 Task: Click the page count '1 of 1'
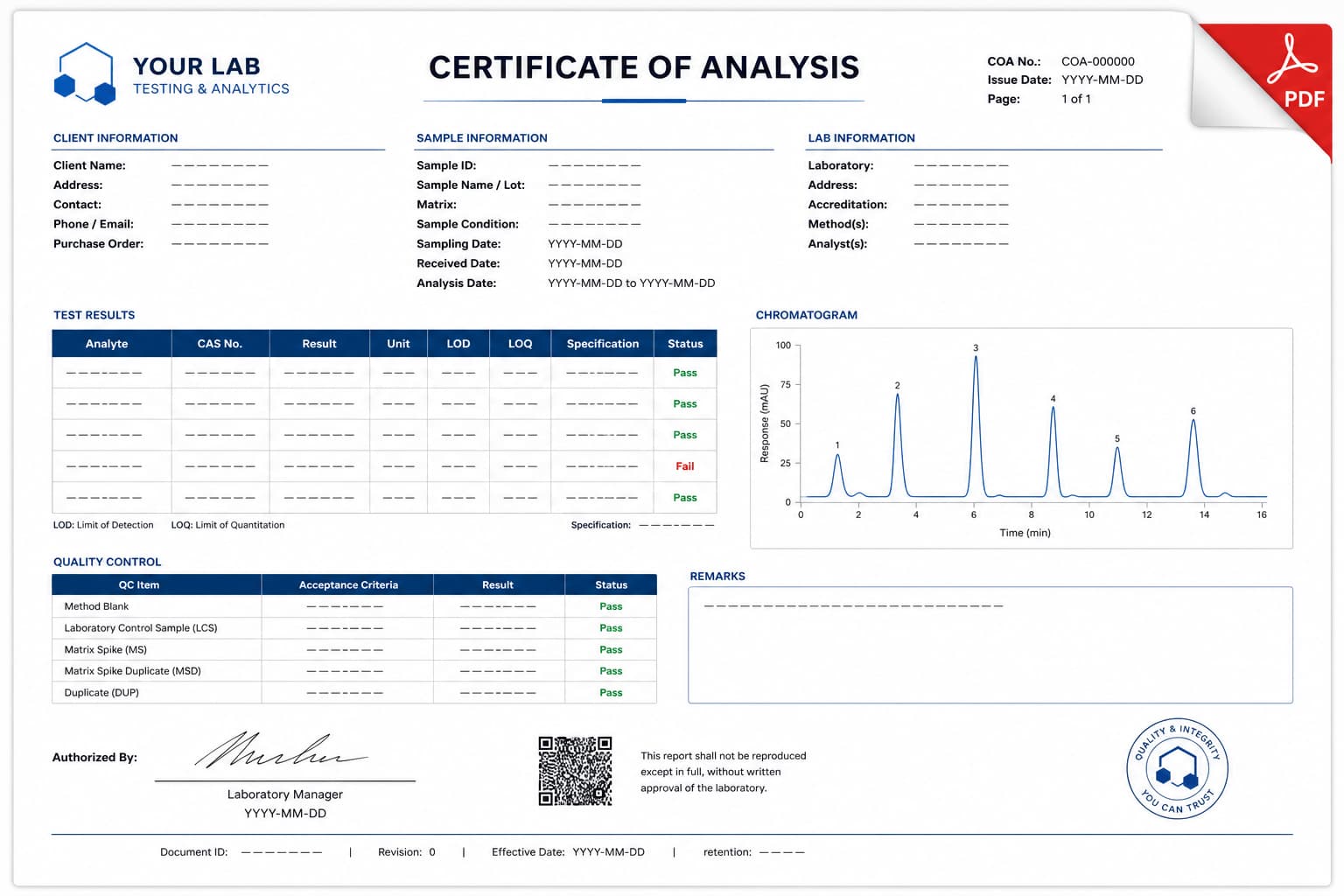pyautogui.click(x=1076, y=99)
